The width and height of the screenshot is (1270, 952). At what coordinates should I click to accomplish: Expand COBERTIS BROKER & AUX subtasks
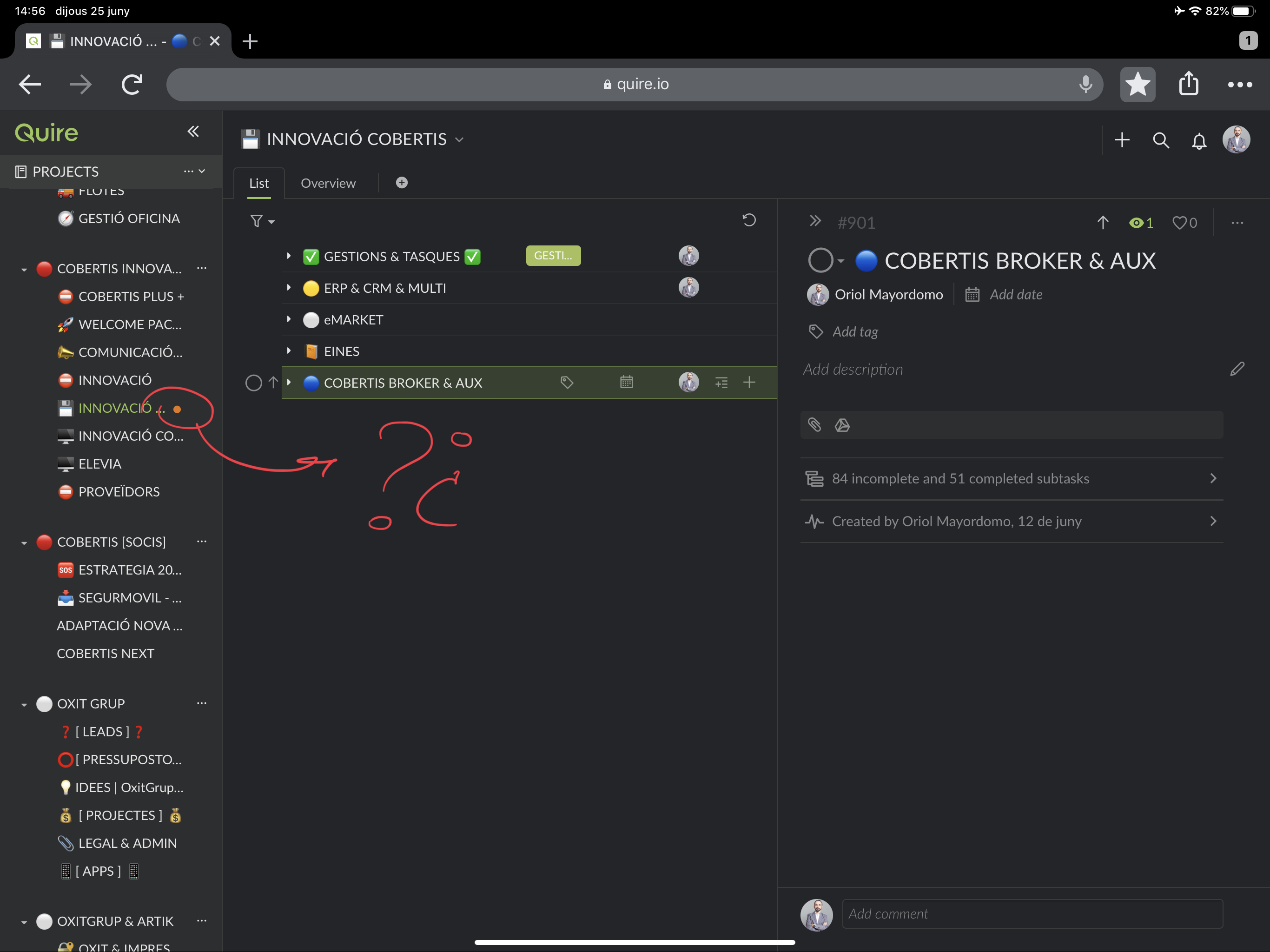coord(289,382)
